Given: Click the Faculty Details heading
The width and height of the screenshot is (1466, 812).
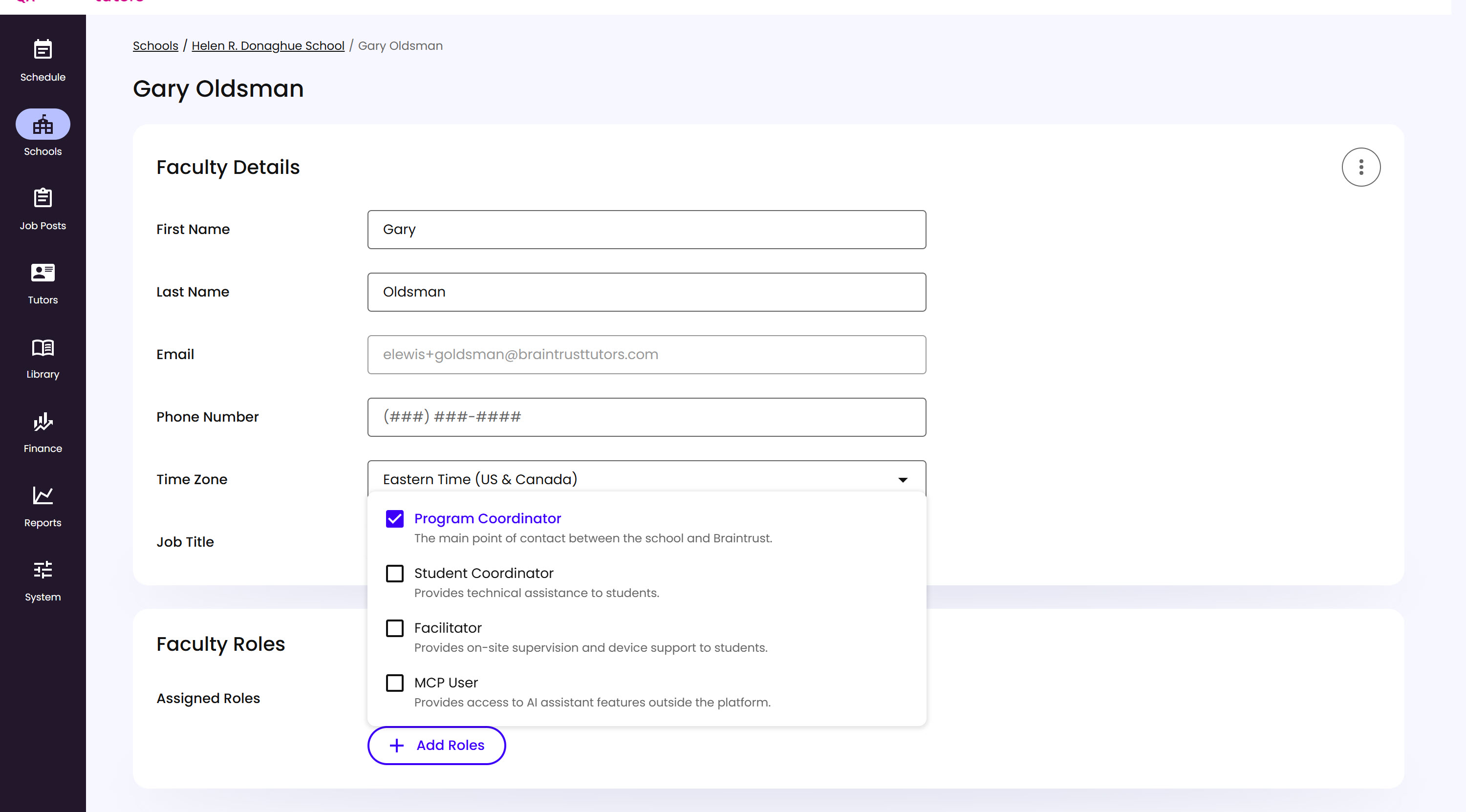Looking at the screenshot, I should point(228,167).
